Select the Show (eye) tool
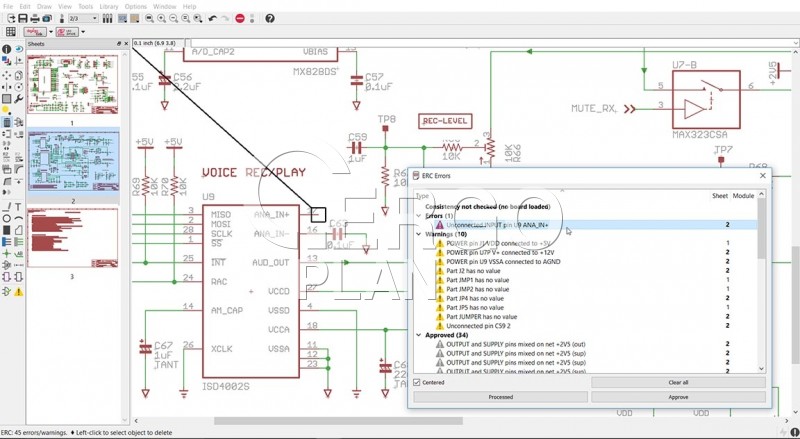 [x=19, y=49]
